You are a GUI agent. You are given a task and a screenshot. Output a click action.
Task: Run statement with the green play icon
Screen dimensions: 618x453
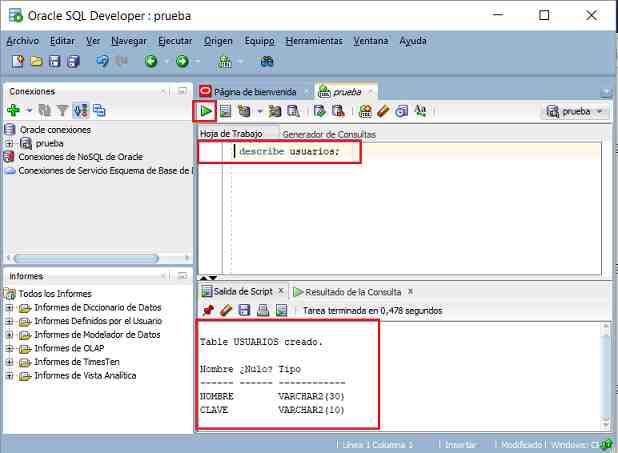pyautogui.click(x=205, y=112)
